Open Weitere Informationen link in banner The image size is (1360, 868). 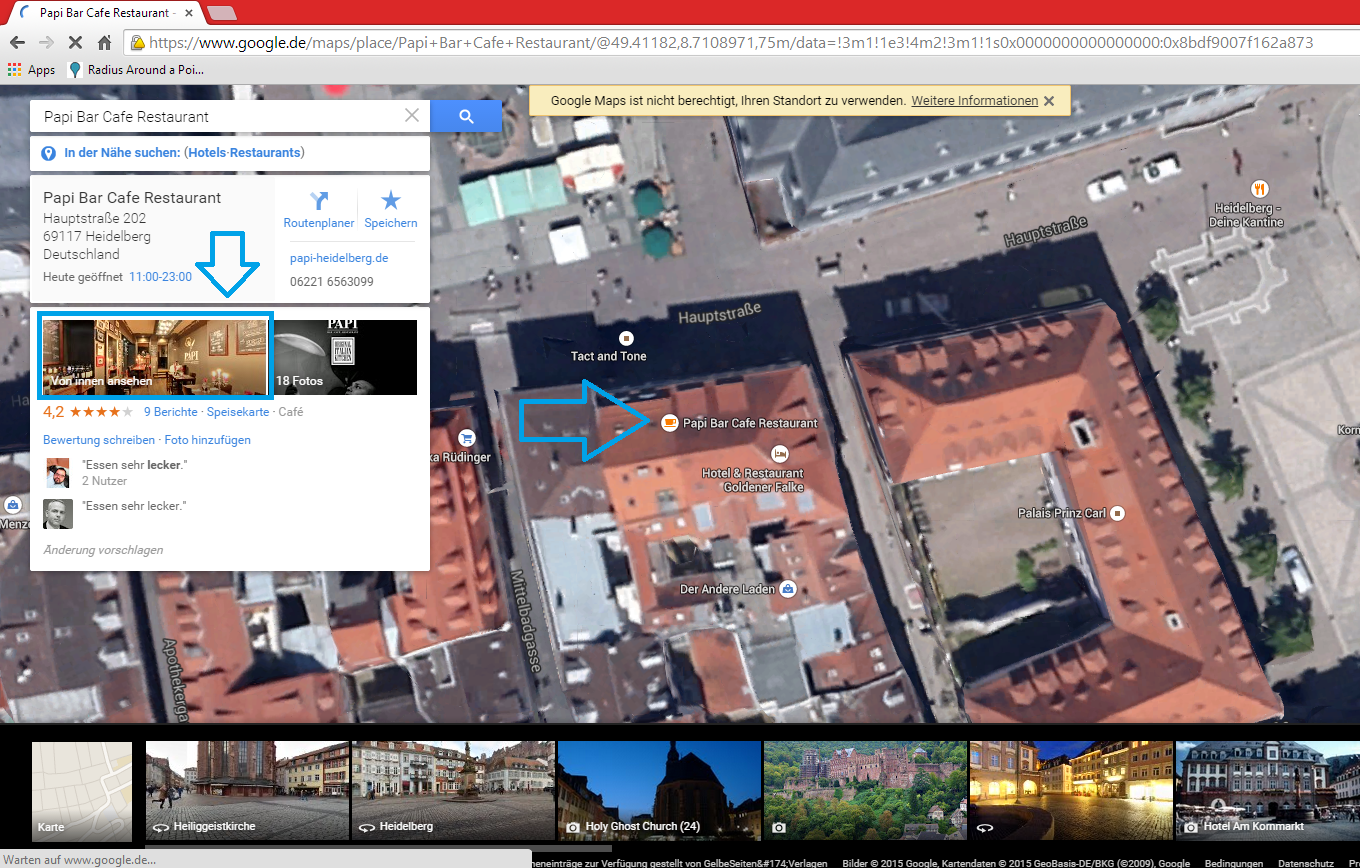(975, 101)
